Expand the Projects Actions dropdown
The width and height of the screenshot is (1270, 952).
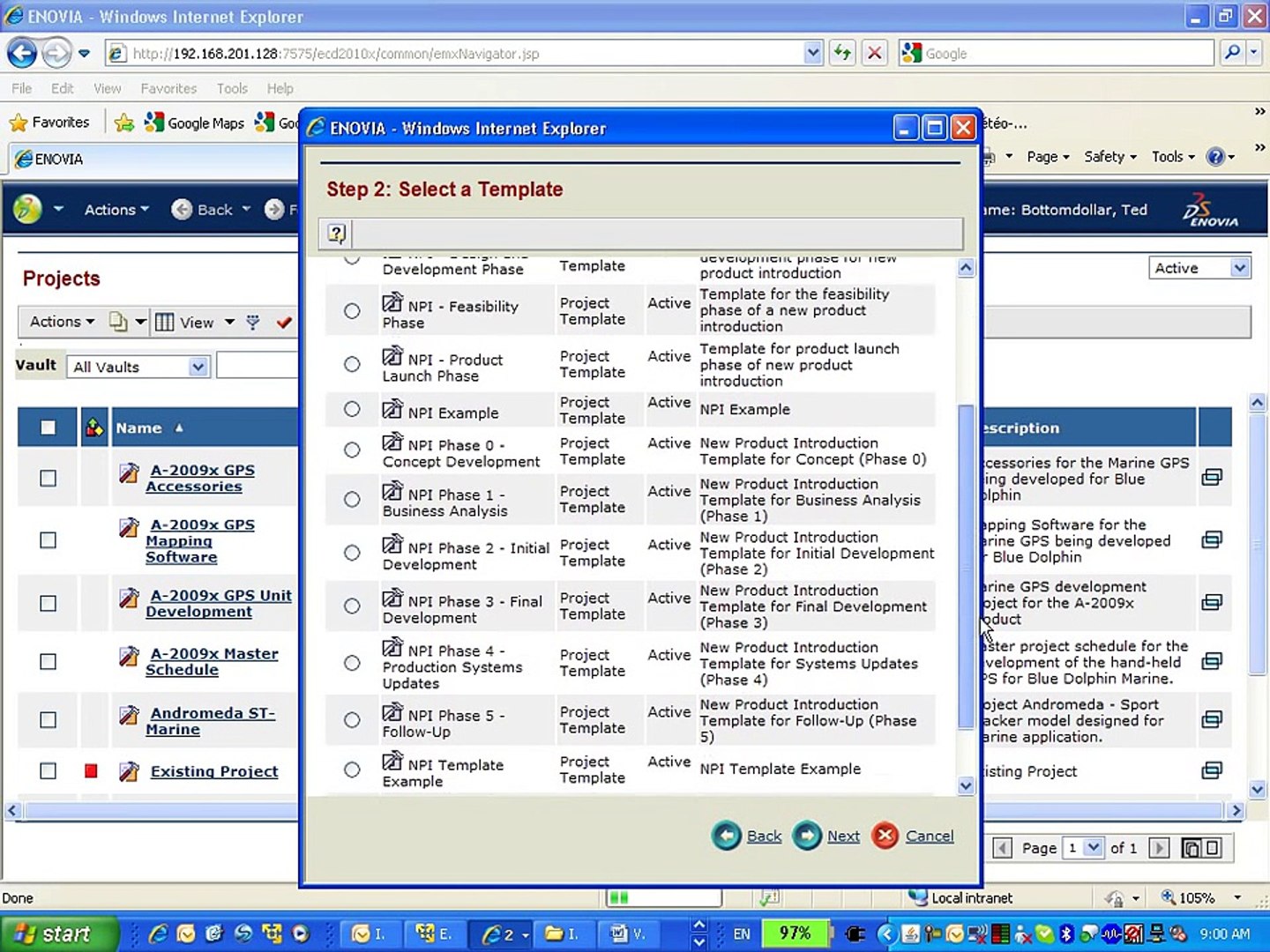62,322
